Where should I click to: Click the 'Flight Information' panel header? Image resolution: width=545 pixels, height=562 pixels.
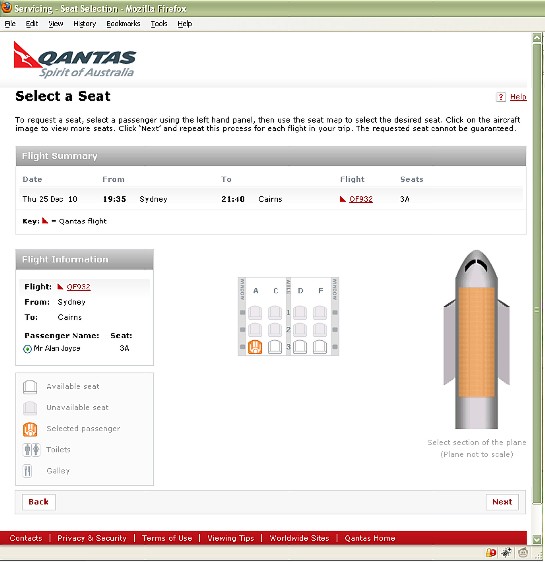[85, 259]
